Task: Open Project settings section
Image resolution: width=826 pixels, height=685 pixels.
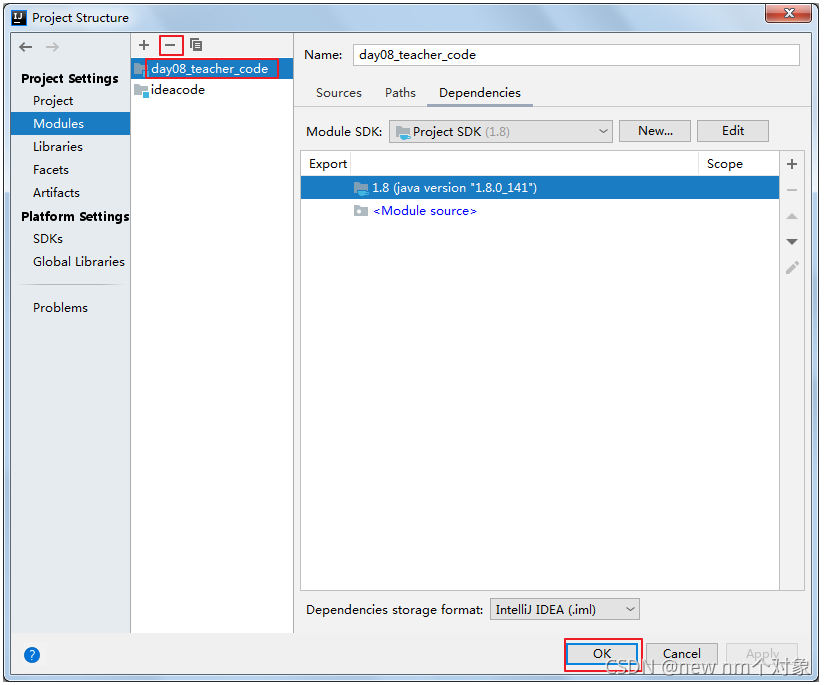Action: (x=53, y=101)
